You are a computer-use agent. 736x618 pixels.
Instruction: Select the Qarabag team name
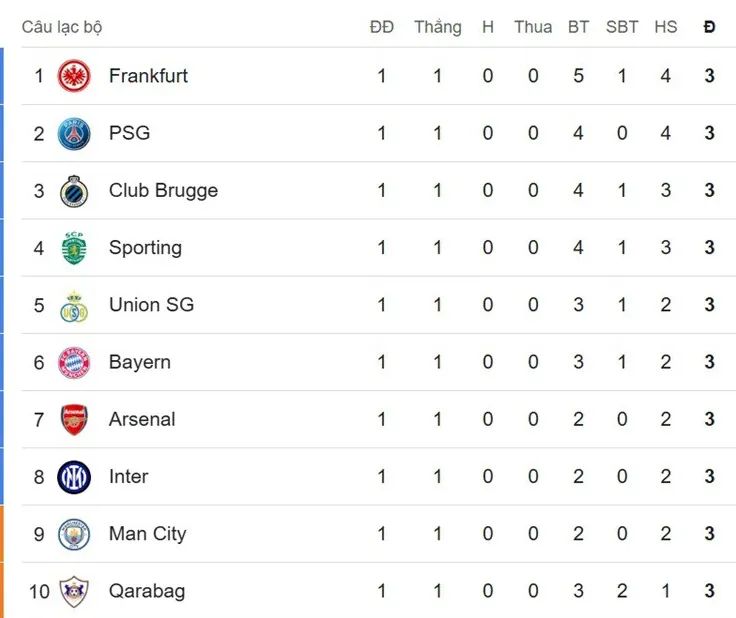tap(147, 591)
